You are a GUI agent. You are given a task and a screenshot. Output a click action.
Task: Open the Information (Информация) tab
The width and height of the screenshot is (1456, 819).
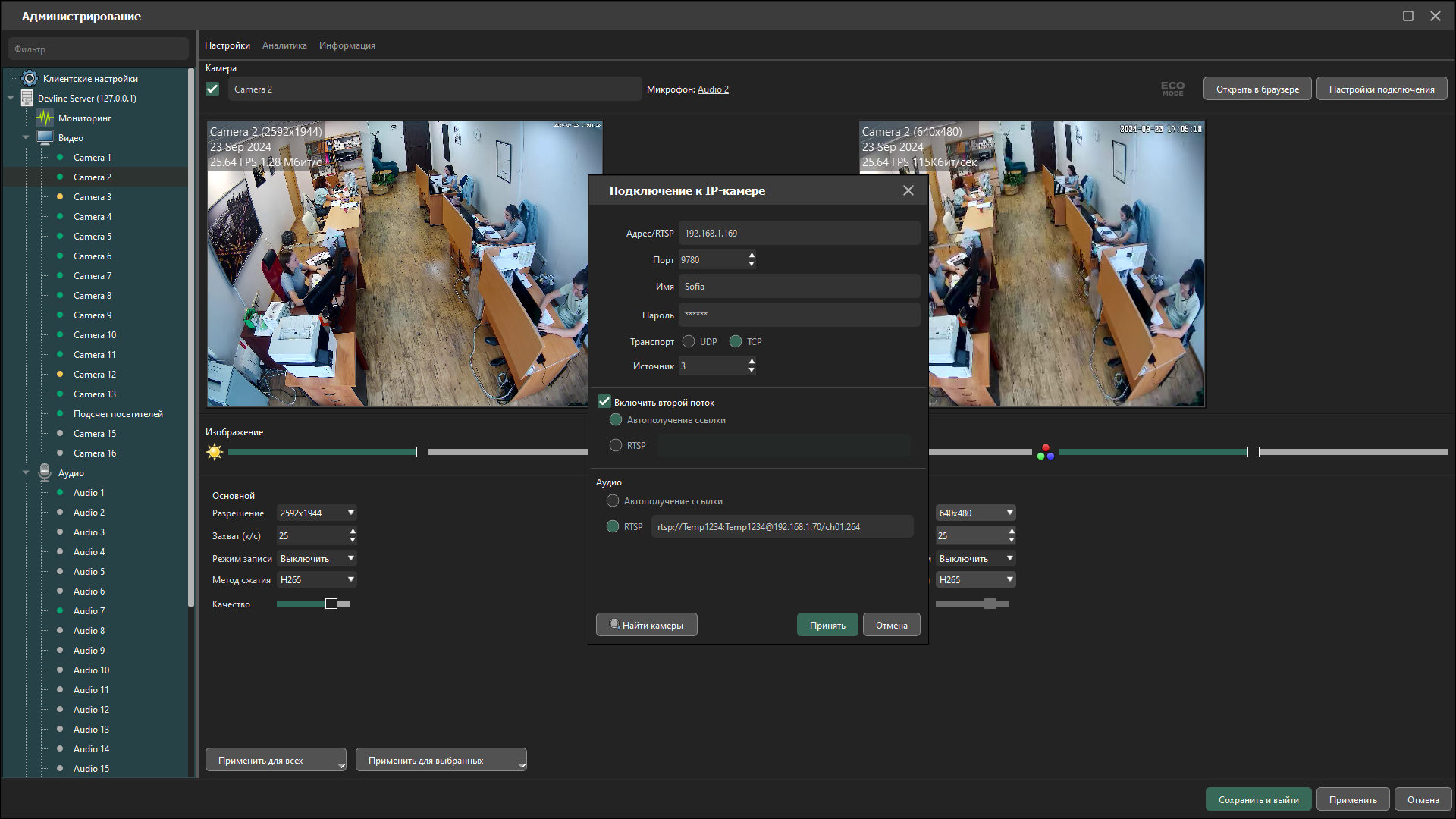347,45
